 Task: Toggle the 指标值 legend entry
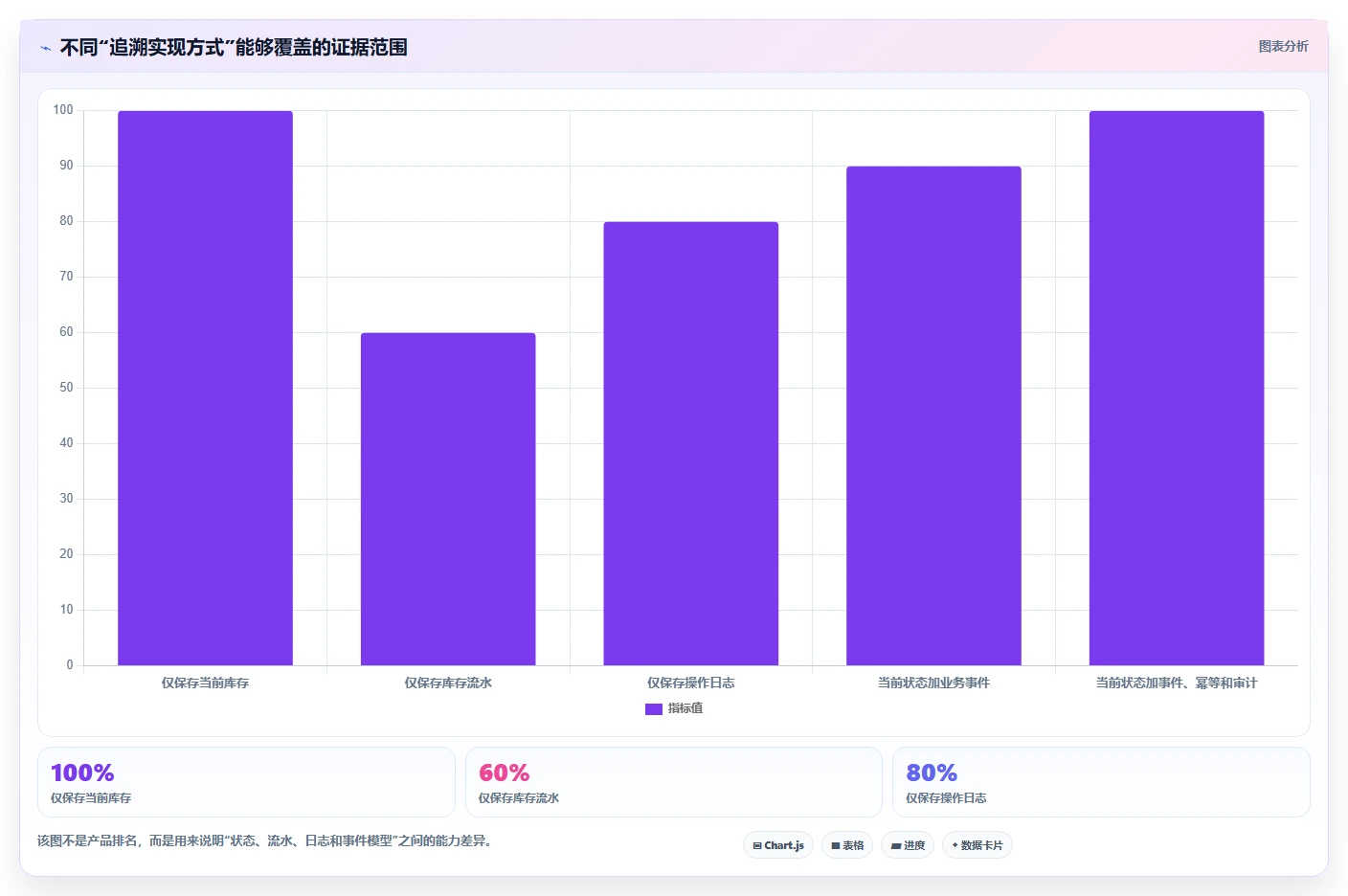[x=674, y=708]
